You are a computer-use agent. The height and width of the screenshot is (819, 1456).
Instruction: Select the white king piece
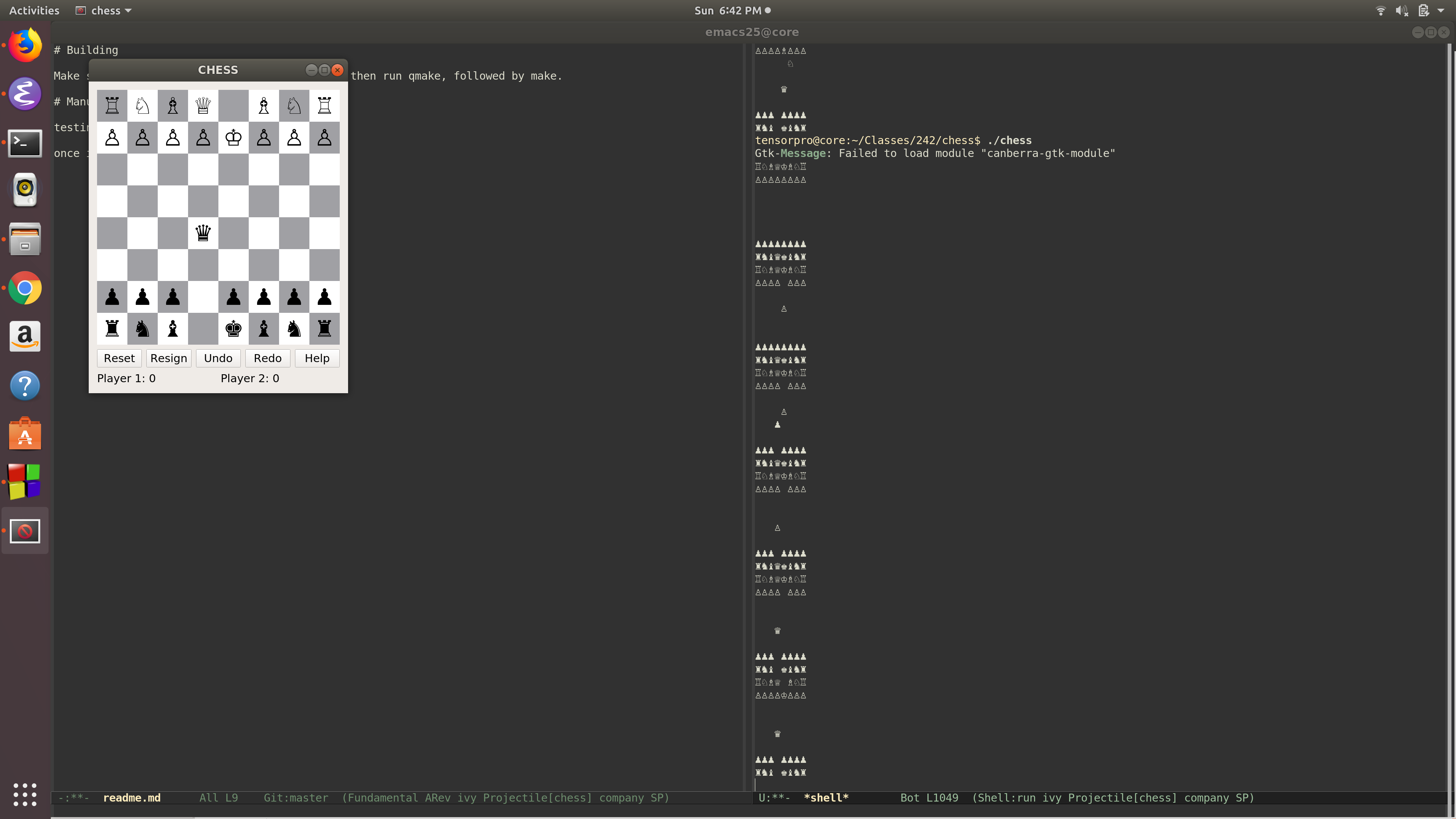click(234, 137)
